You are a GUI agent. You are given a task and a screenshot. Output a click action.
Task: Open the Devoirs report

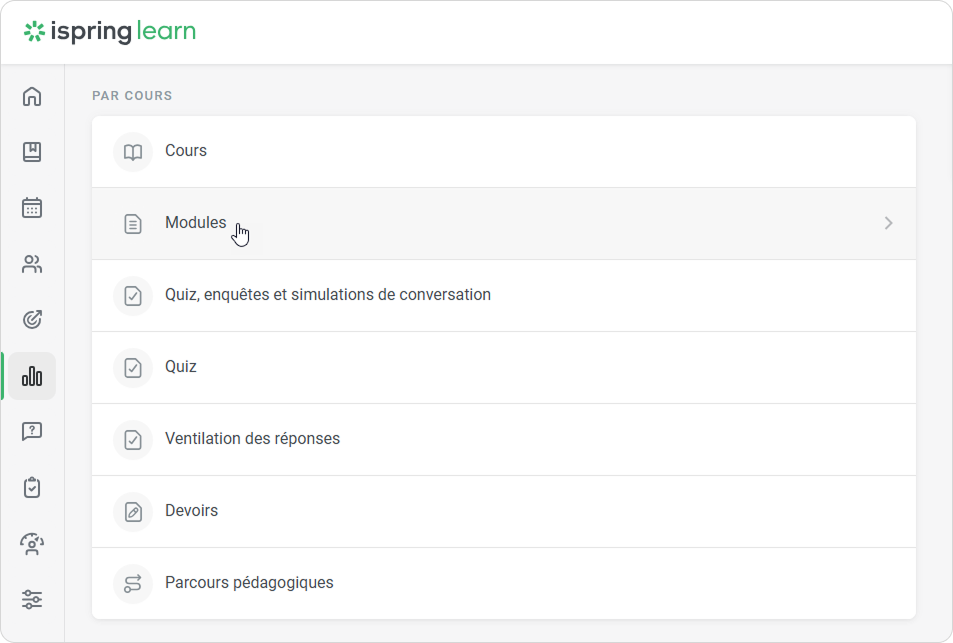(x=191, y=511)
